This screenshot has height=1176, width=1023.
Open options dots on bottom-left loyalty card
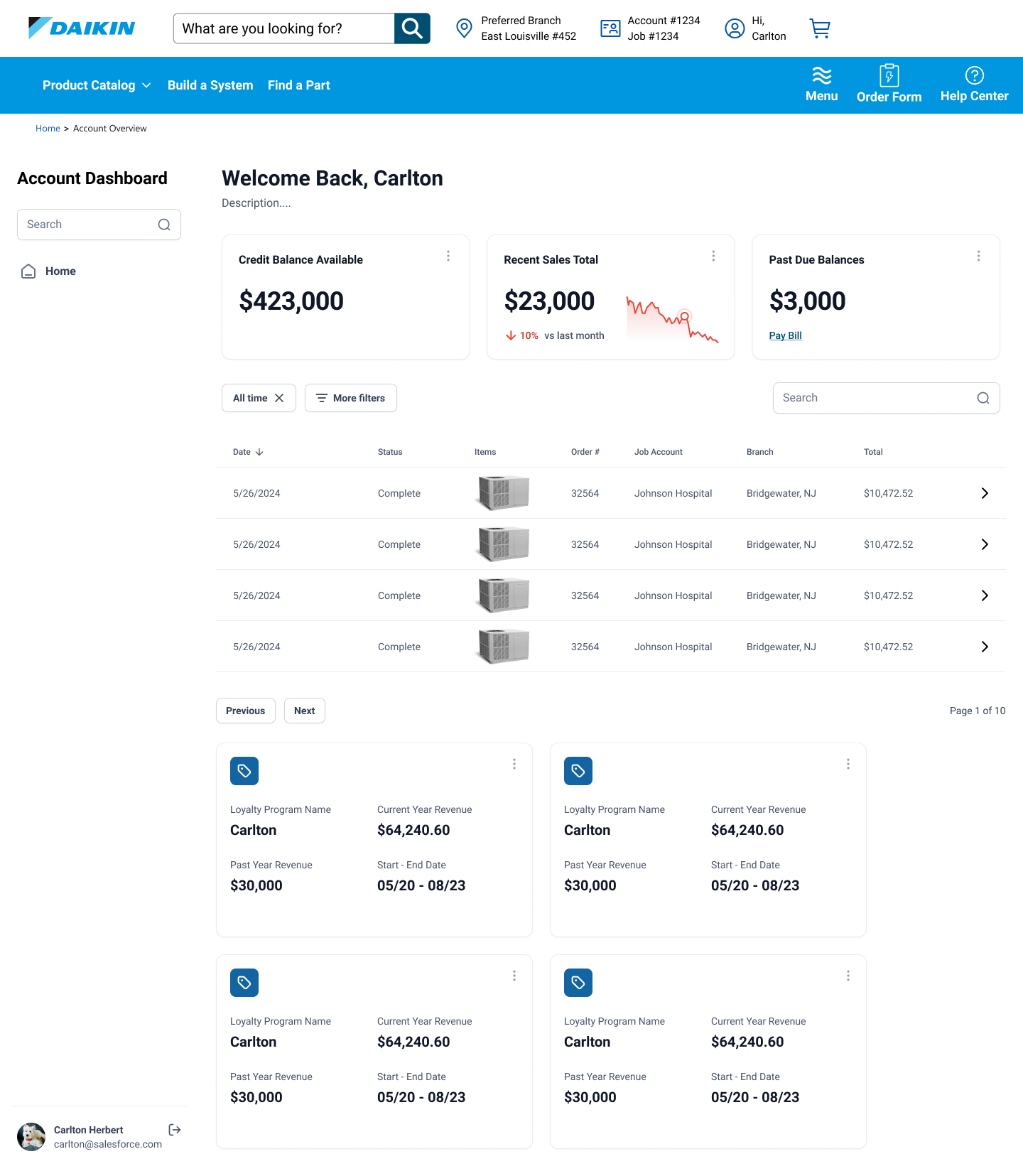tap(514, 976)
